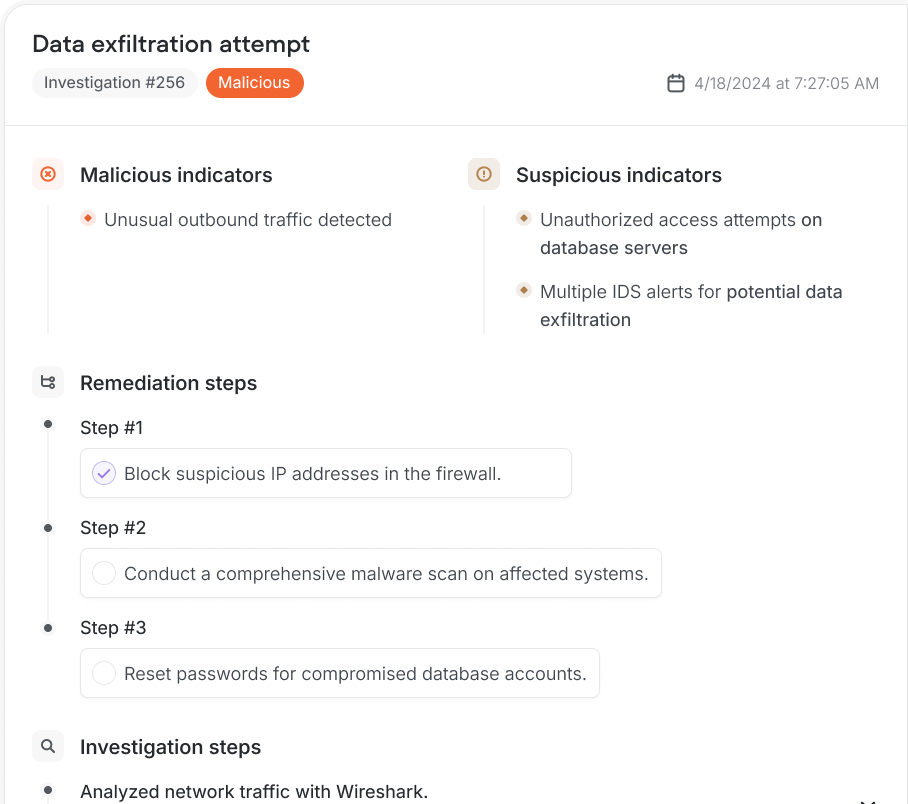The width and height of the screenshot is (908, 804).
Task: Collapse the Suspicious indicators list
Action: 619,175
